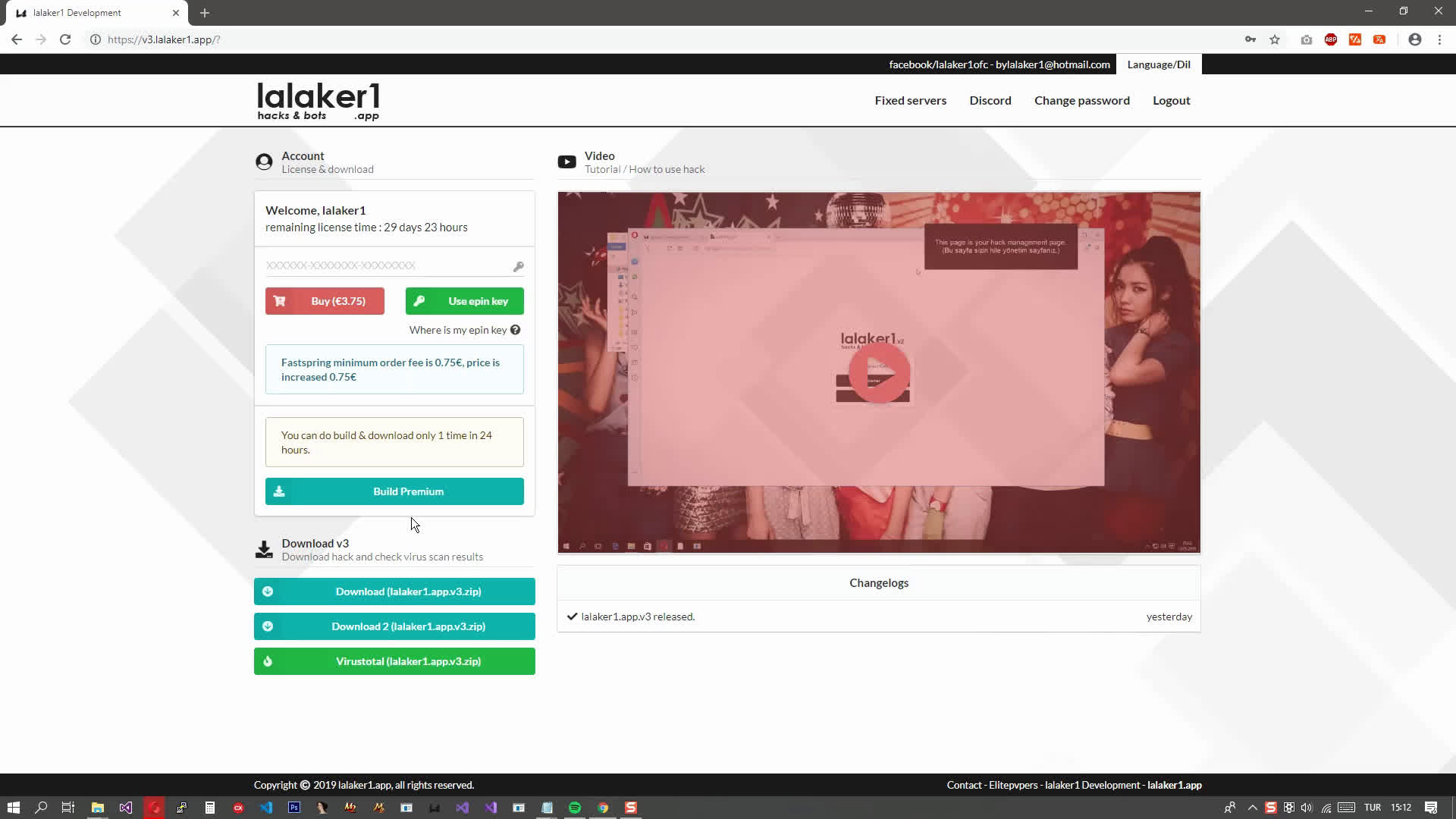Click the camera screenshot extension icon

point(1306,39)
